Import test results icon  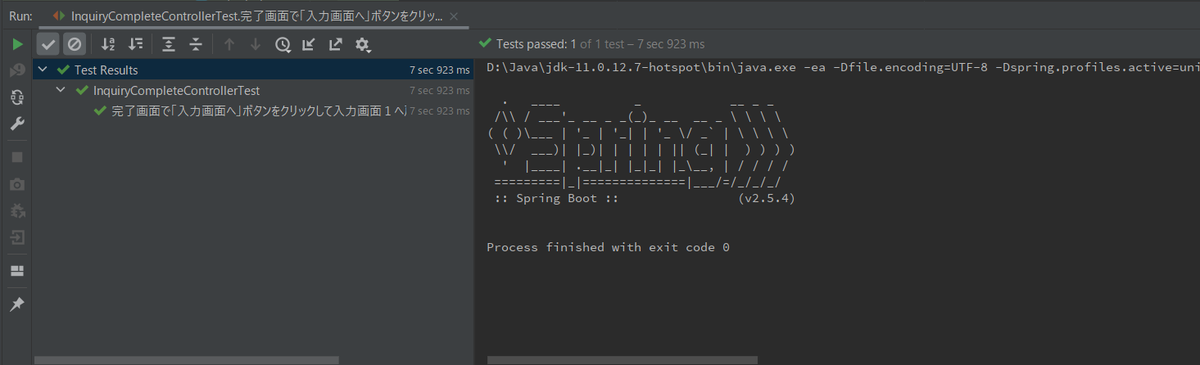309,44
